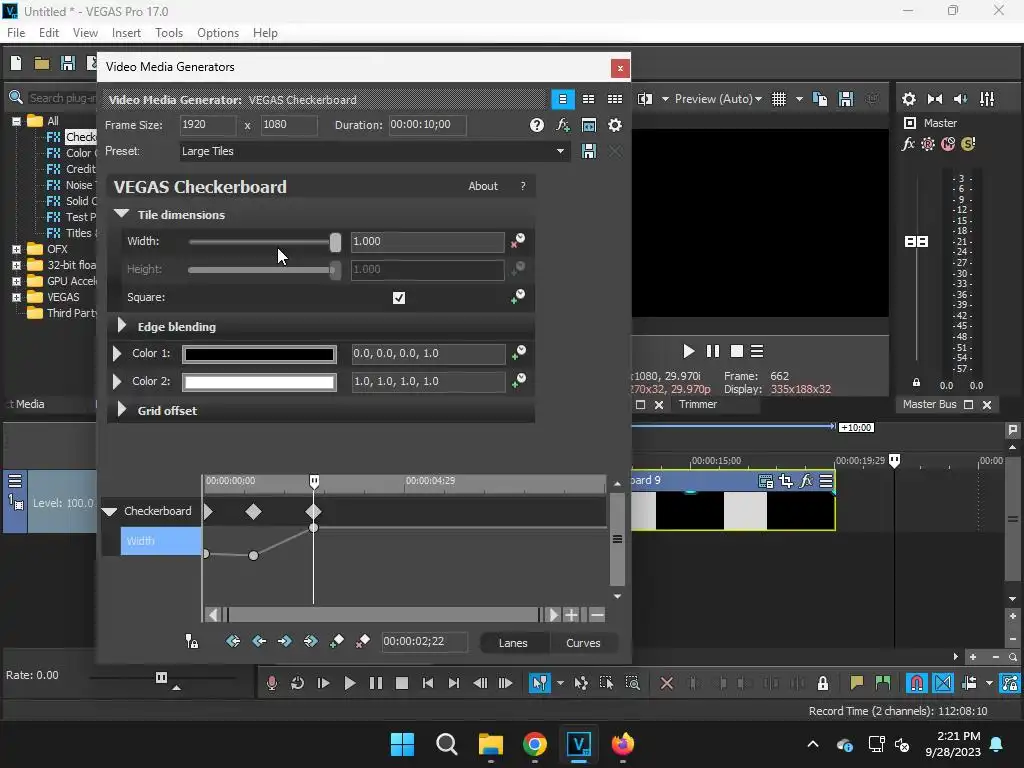Open generator settings gear icon
1024x768 pixels.
[615, 125]
